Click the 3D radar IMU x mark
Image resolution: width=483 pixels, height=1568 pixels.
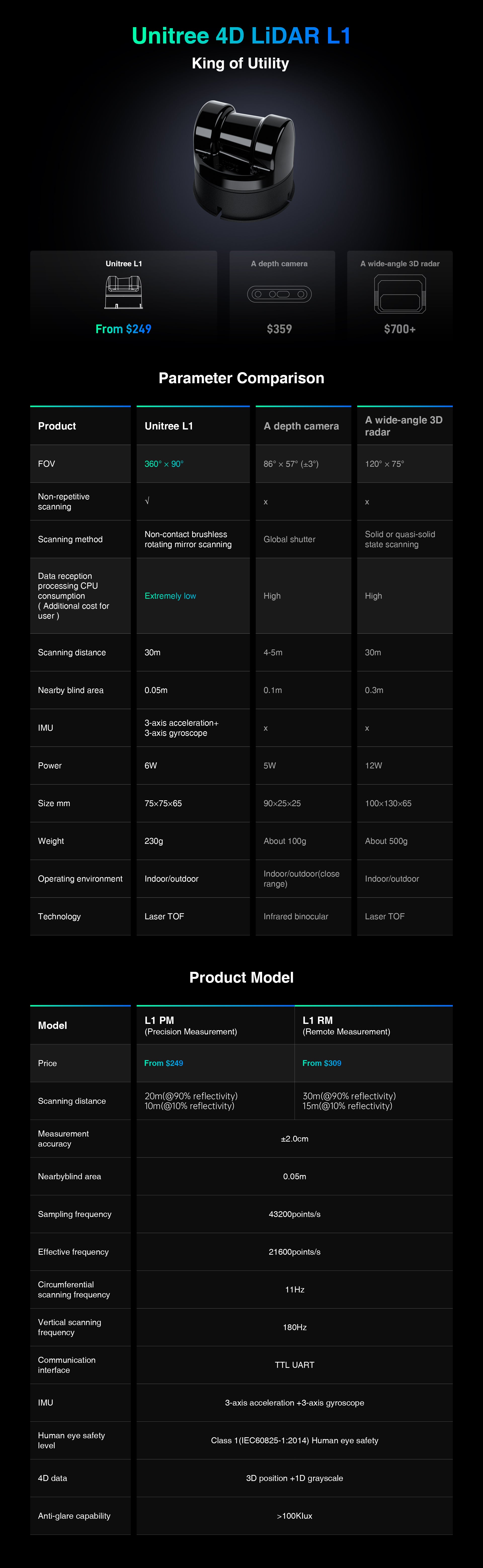[367, 728]
